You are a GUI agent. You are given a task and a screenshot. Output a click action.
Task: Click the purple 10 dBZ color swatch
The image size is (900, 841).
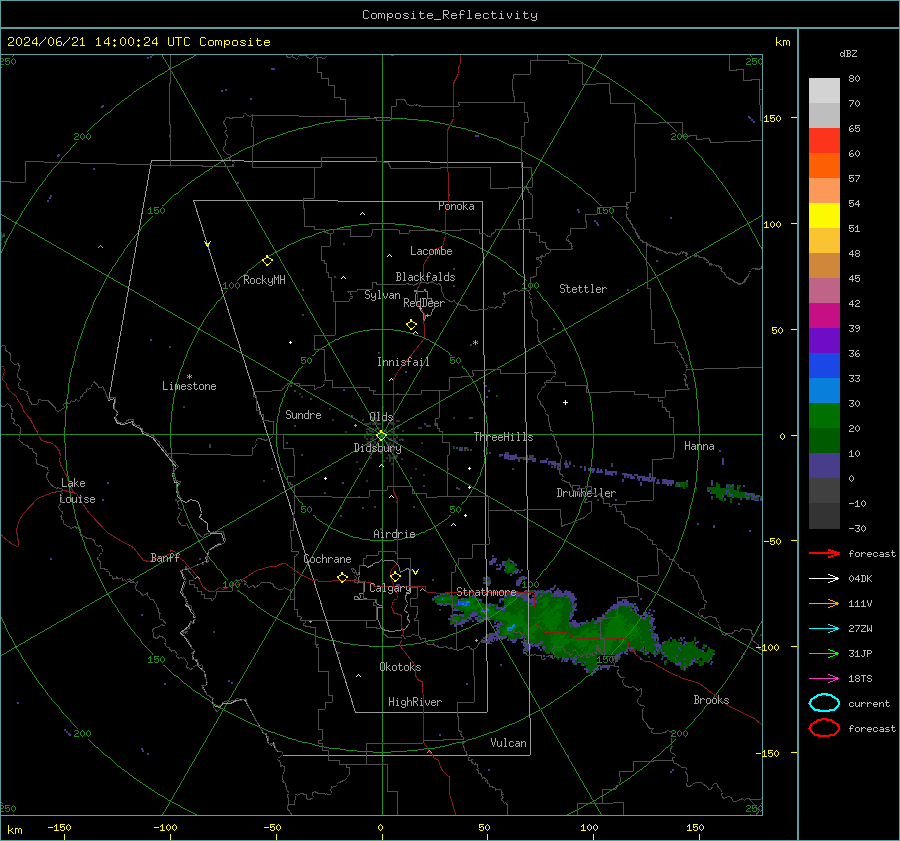[824, 465]
